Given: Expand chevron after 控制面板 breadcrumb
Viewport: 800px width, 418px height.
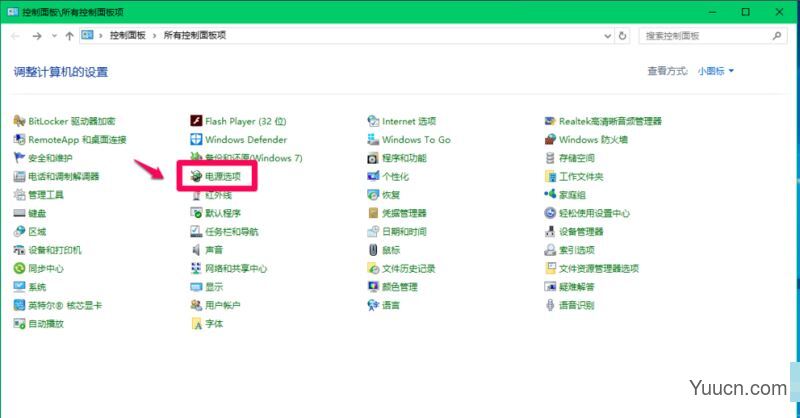Looking at the screenshot, I should coord(154,36).
